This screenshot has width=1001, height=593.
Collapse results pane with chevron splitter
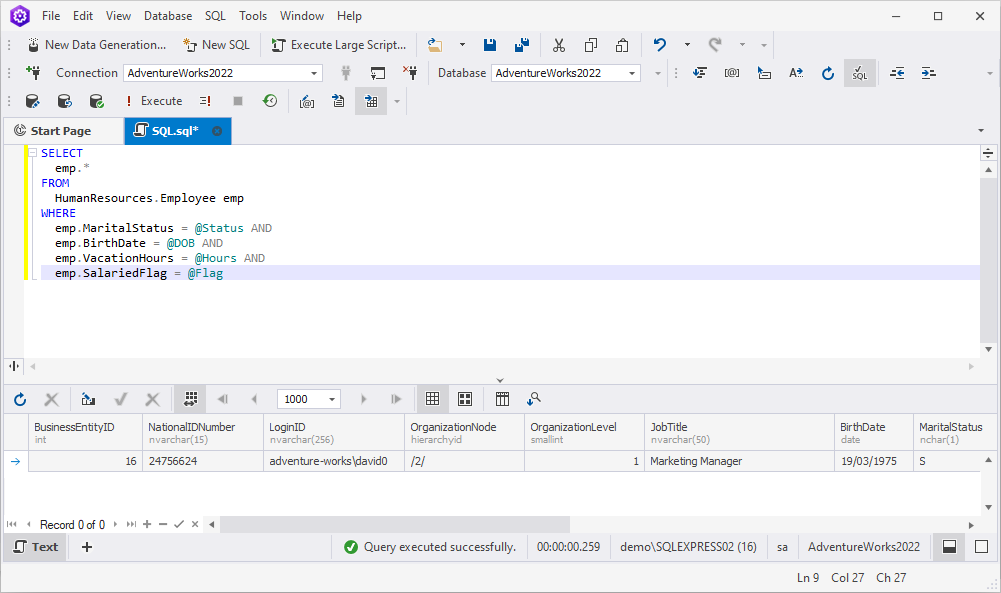500,380
